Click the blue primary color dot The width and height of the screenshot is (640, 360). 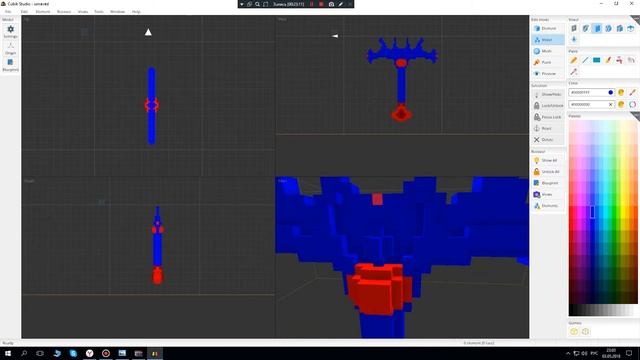pos(611,93)
